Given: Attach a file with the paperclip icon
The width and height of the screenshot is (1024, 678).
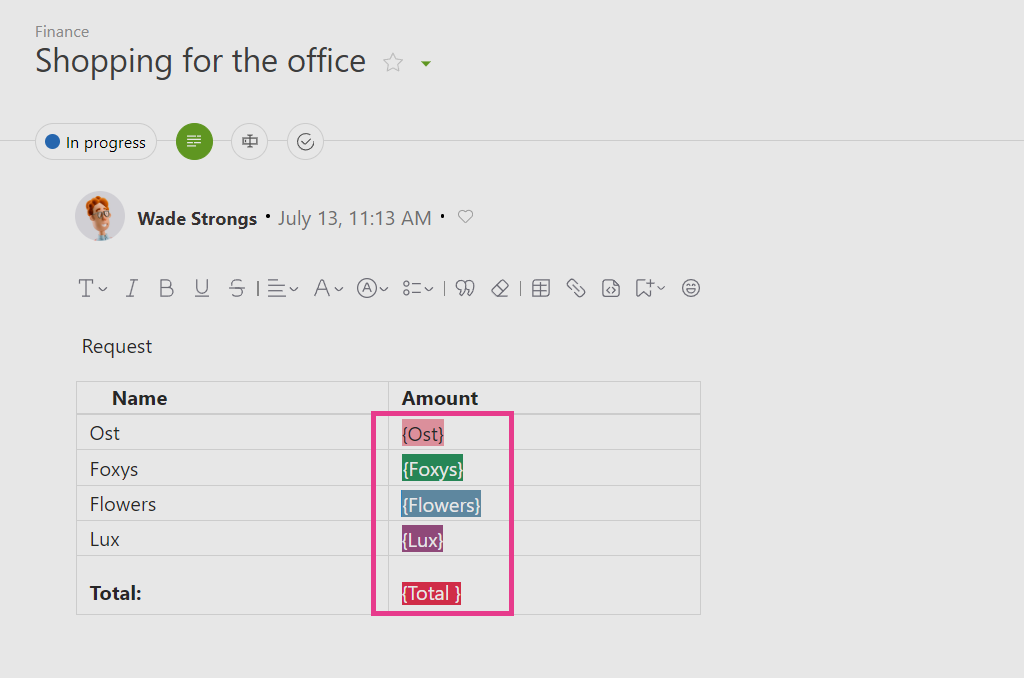Looking at the screenshot, I should pyautogui.click(x=575, y=288).
